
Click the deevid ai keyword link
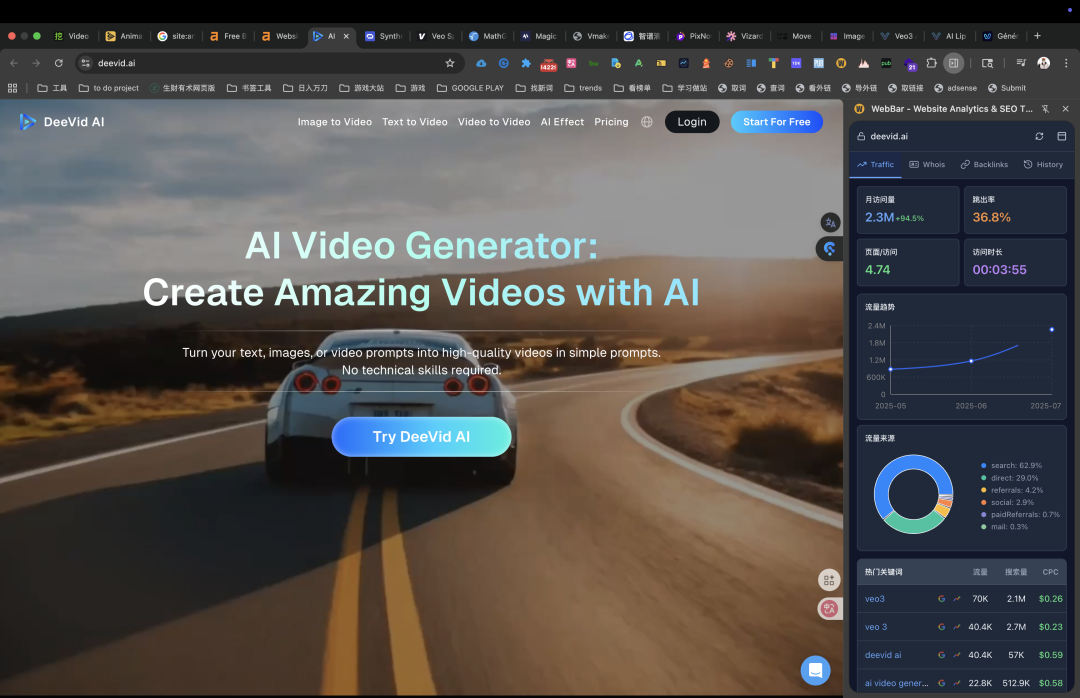883,655
